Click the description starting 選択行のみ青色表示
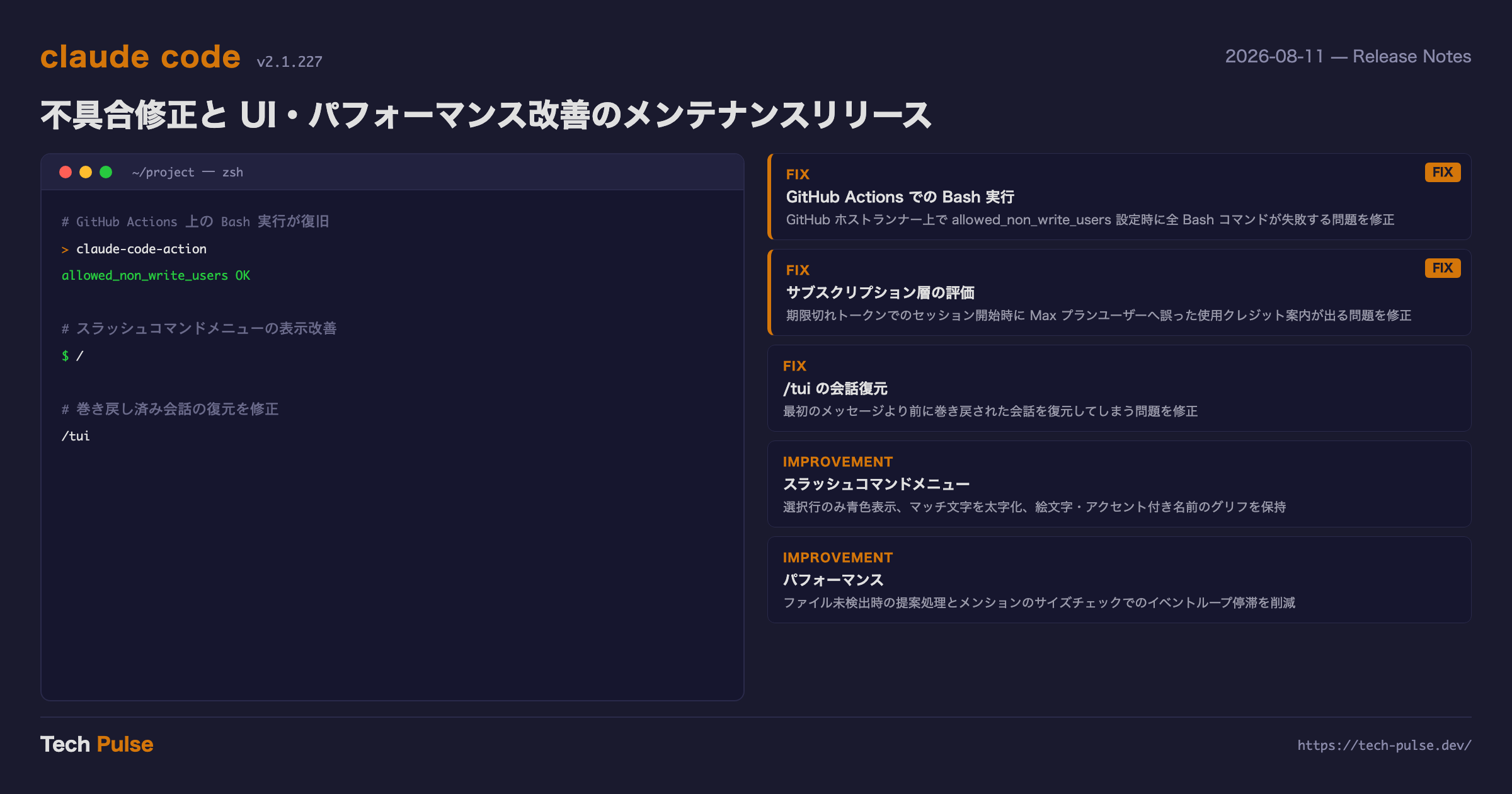Image resolution: width=1512 pixels, height=794 pixels. coord(1034,507)
